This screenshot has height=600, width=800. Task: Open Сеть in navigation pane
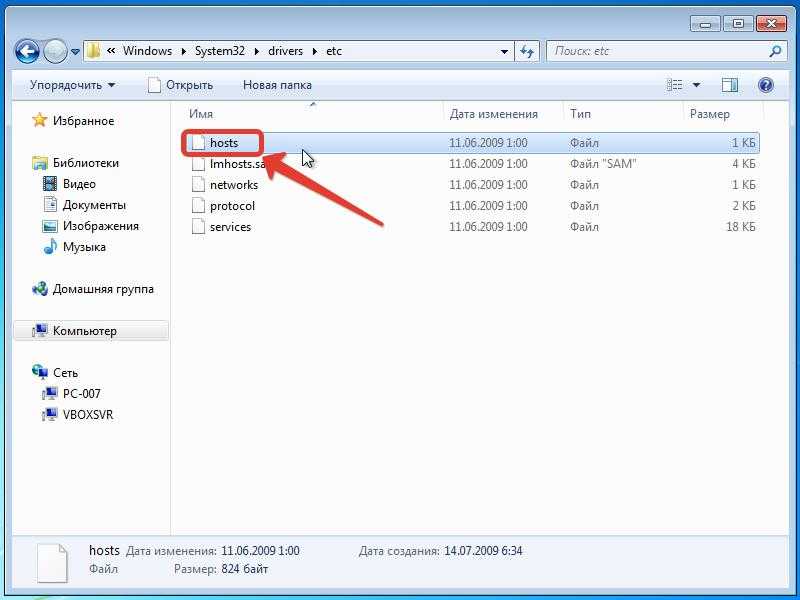coord(65,373)
